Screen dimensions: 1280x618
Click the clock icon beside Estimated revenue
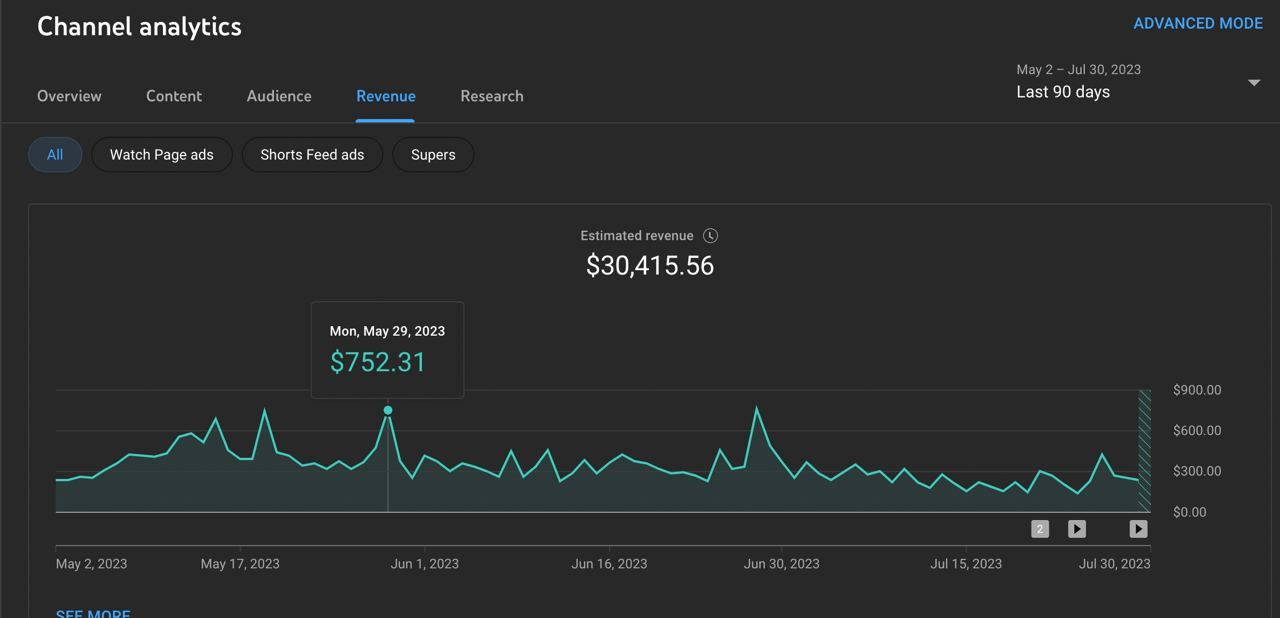[x=710, y=236]
